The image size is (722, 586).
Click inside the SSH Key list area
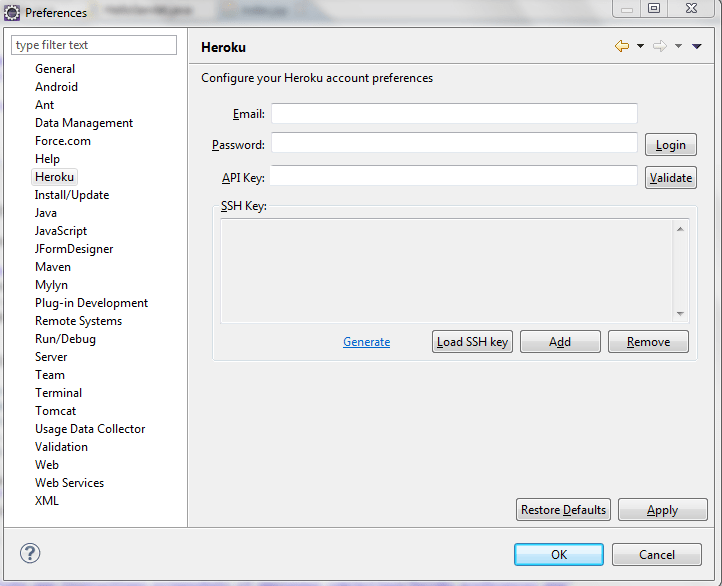point(447,271)
